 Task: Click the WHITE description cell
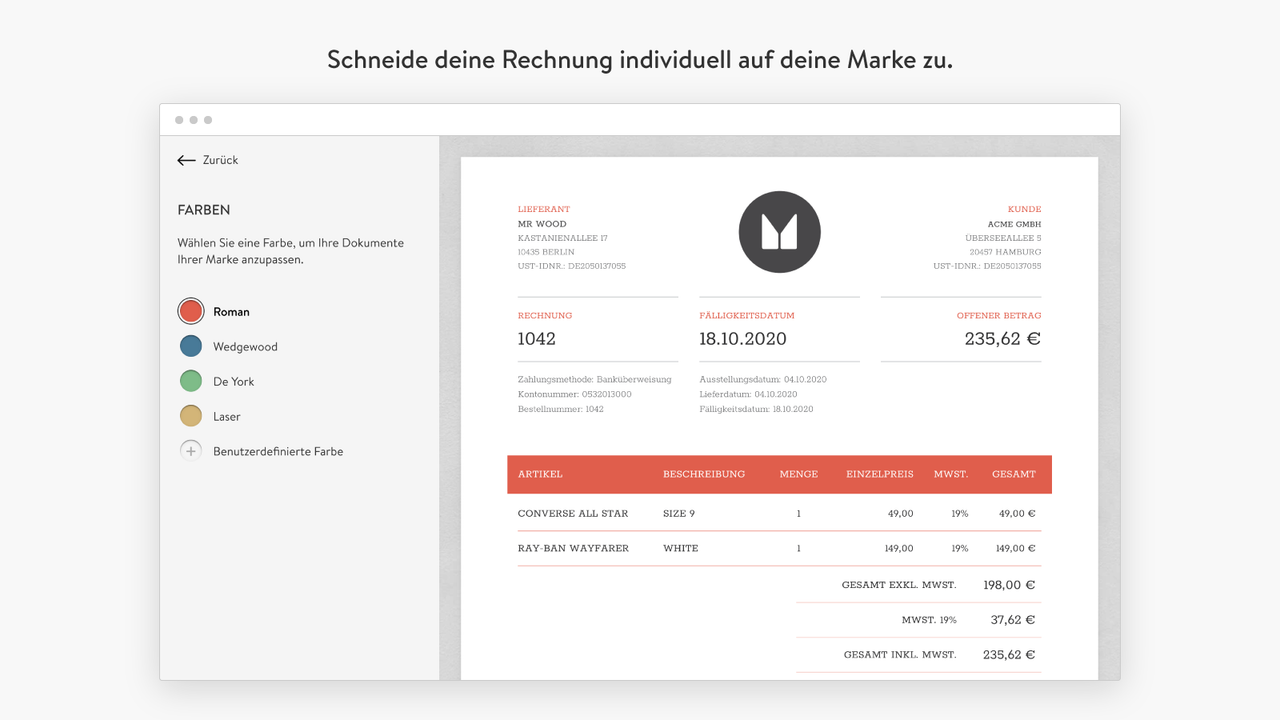point(681,549)
